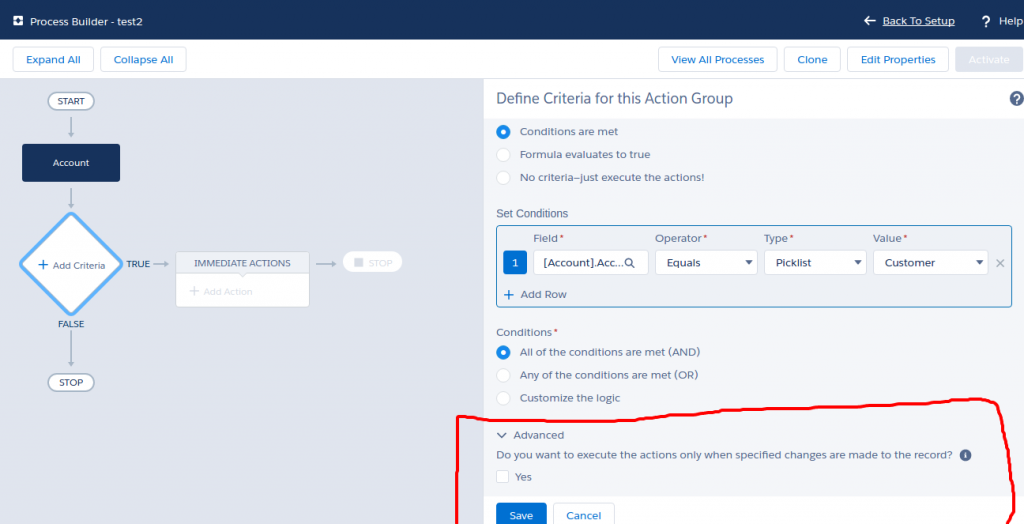Open the Value dropdown showing Customer
1024x524 pixels.
930,263
